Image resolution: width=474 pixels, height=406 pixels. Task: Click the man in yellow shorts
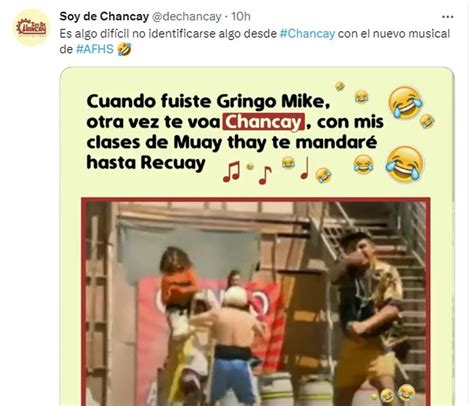point(368,318)
